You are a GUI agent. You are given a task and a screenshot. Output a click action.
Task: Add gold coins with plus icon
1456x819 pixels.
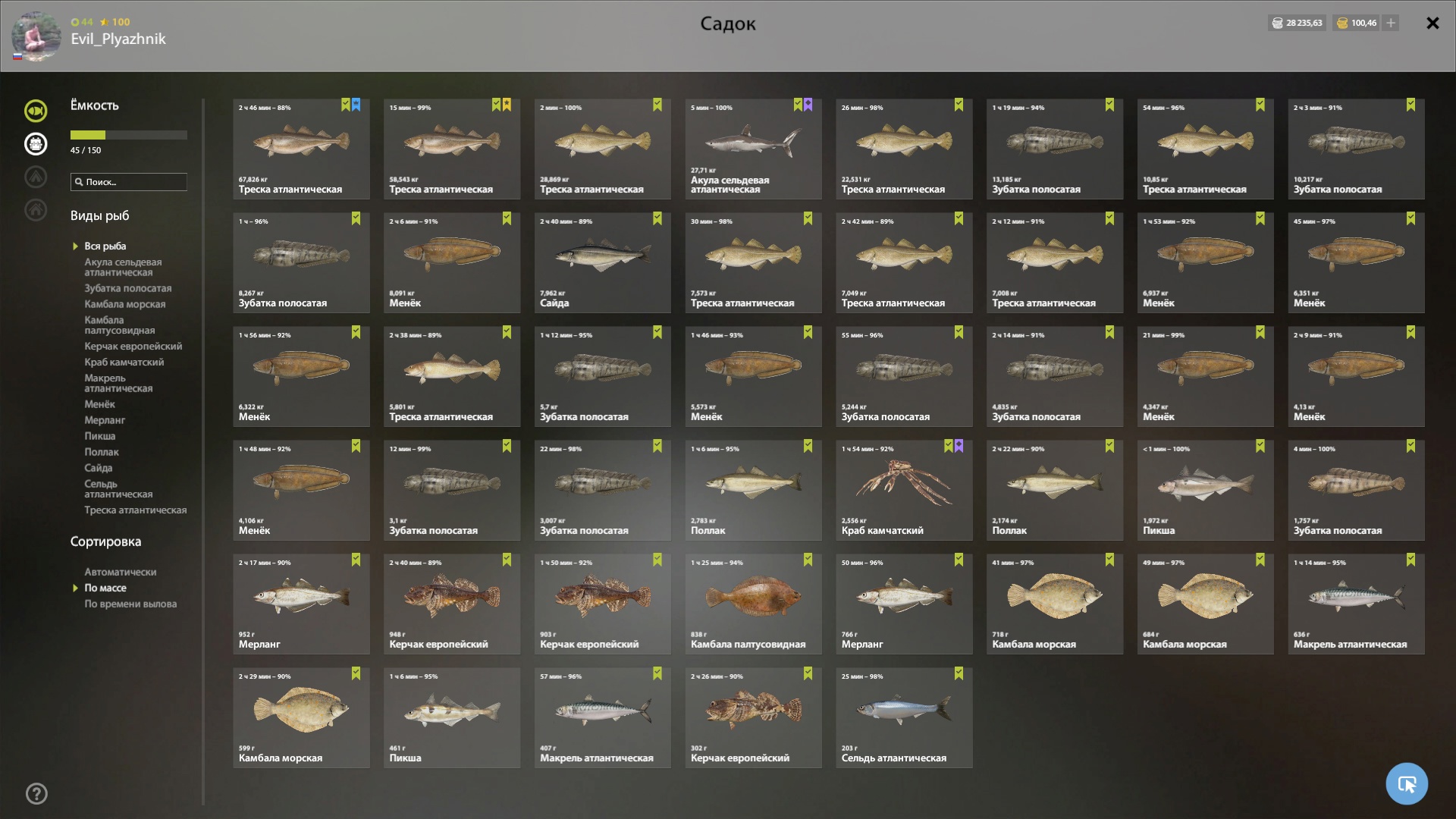1391,23
